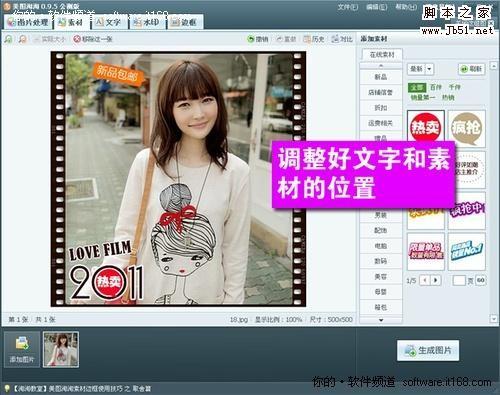Viewport: 500px width, 395px height.
Task: Open the 帮助 menu
Action: [406, 7]
